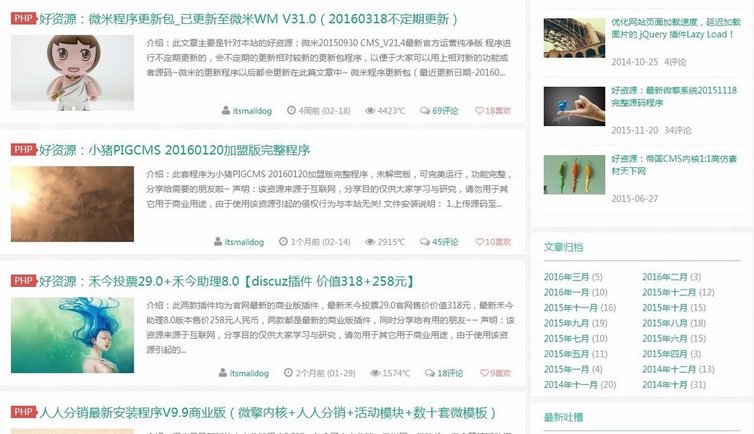Click 10喜欢 like count text
This screenshot has height=434, width=754.
pos(498,242)
